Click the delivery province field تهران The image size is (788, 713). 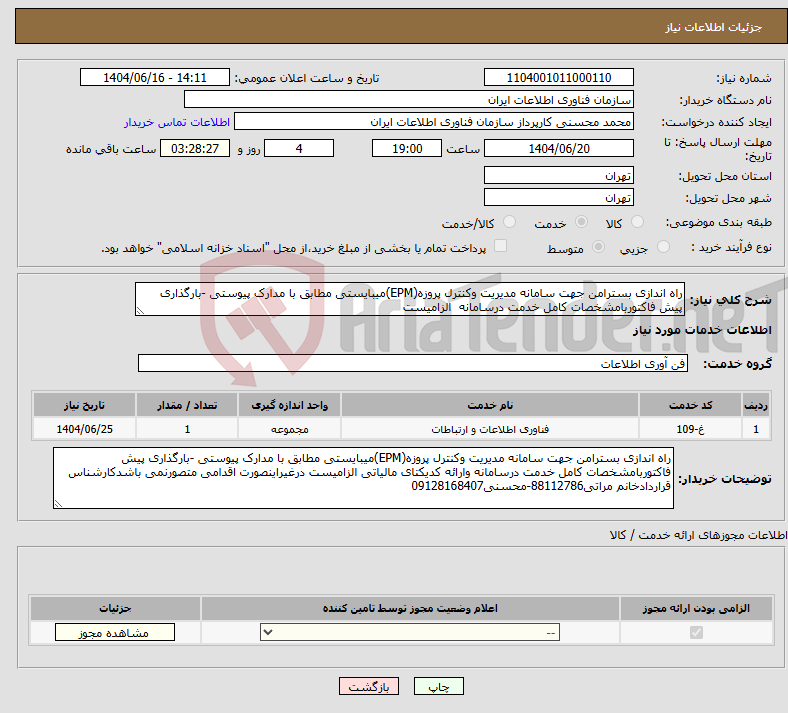(558, 175)
